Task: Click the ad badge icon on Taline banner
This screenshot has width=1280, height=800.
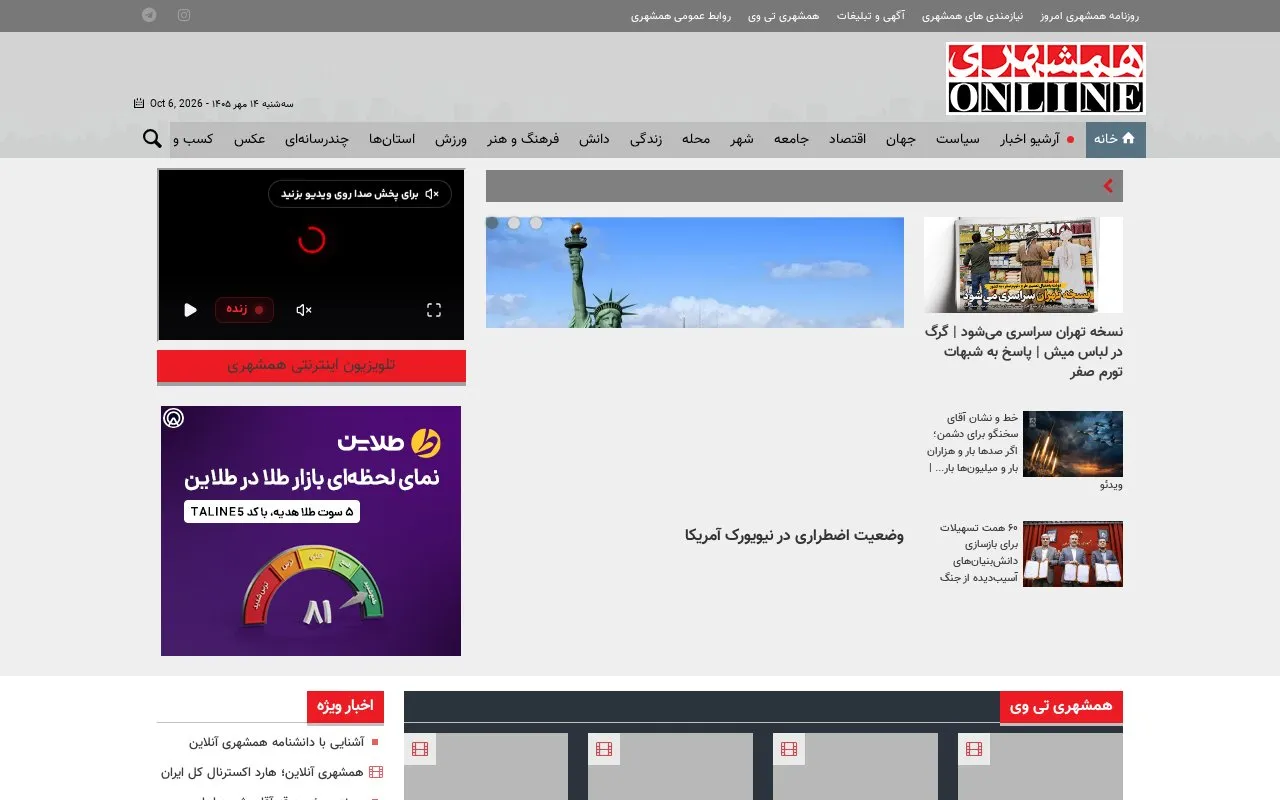Action: point(174,419)
